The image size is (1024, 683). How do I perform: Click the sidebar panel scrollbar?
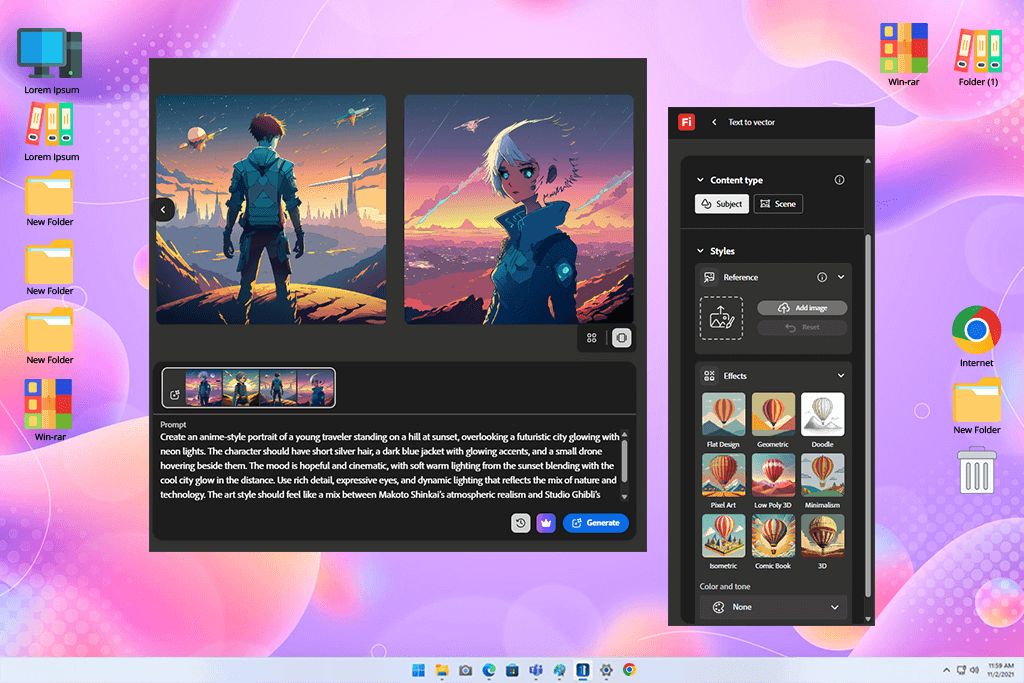tap(868, 415)
